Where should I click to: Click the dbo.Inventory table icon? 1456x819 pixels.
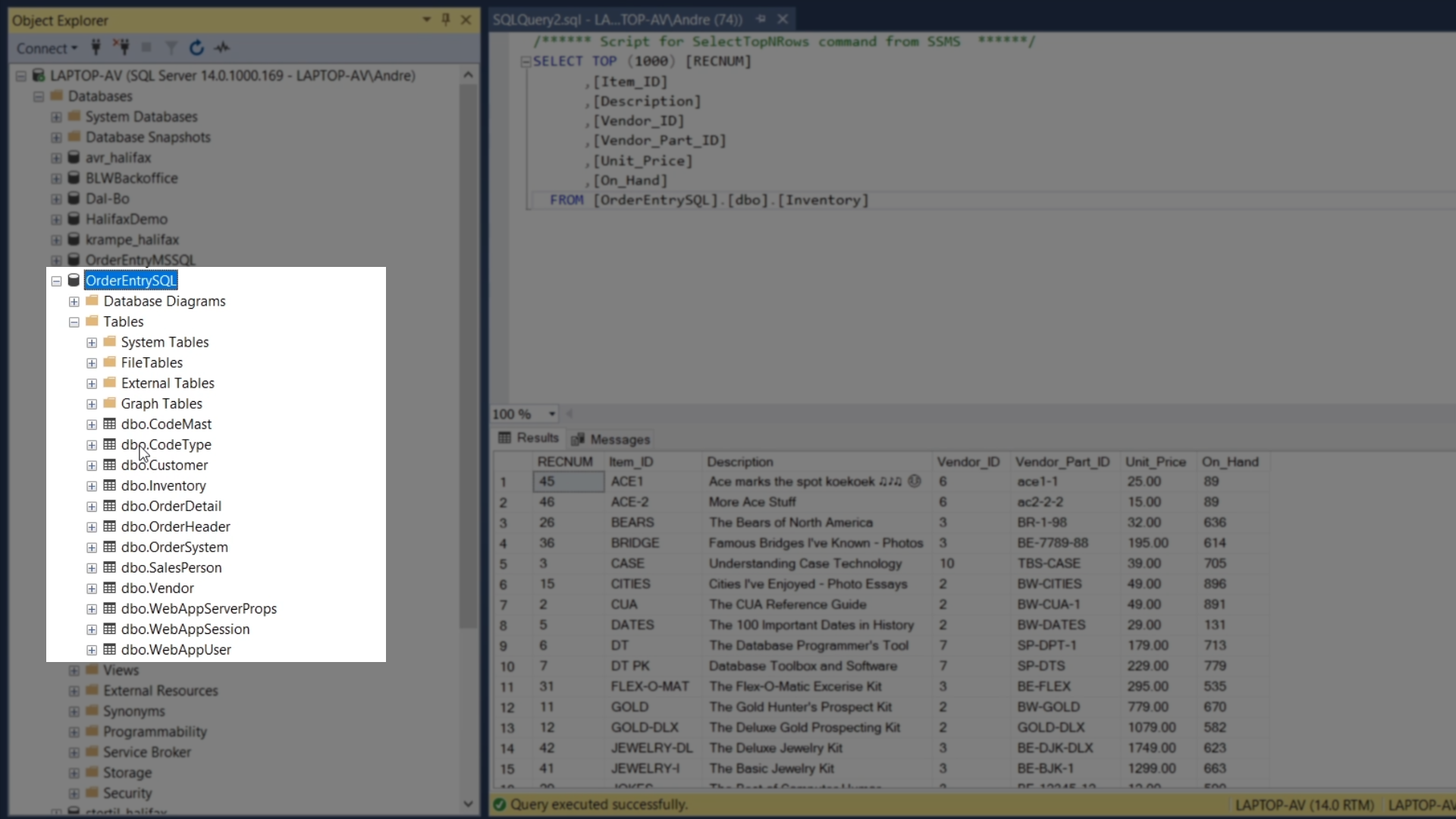pos(110,485)
